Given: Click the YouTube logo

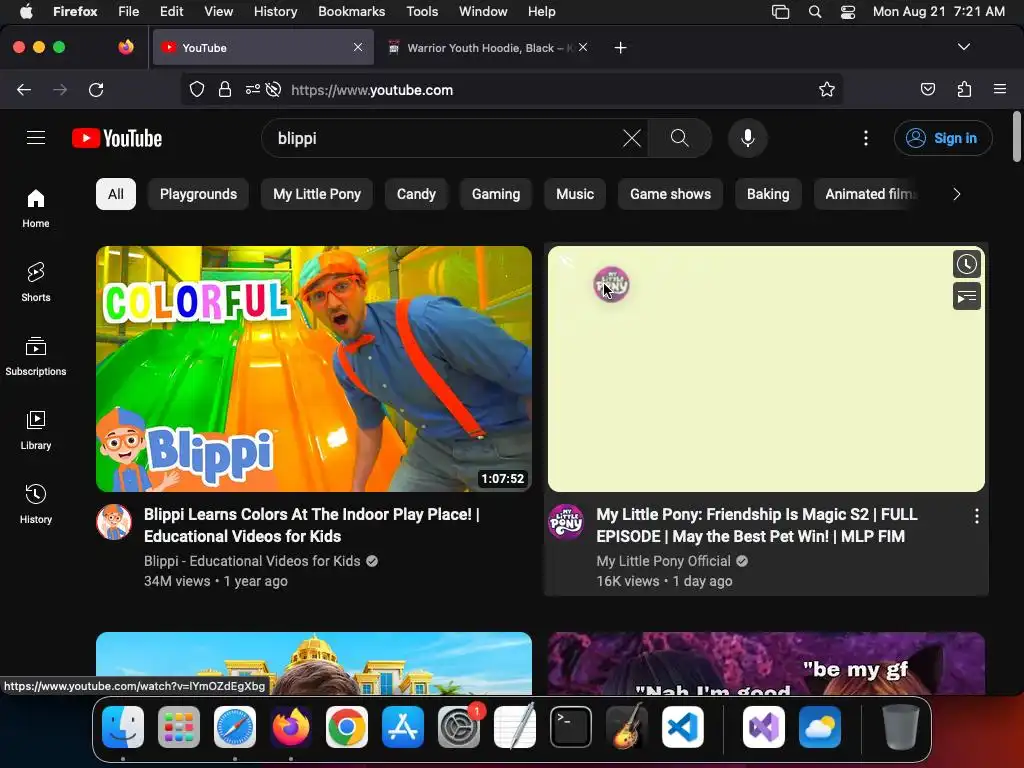Looking at the screenshot, I should coord(117,138).
